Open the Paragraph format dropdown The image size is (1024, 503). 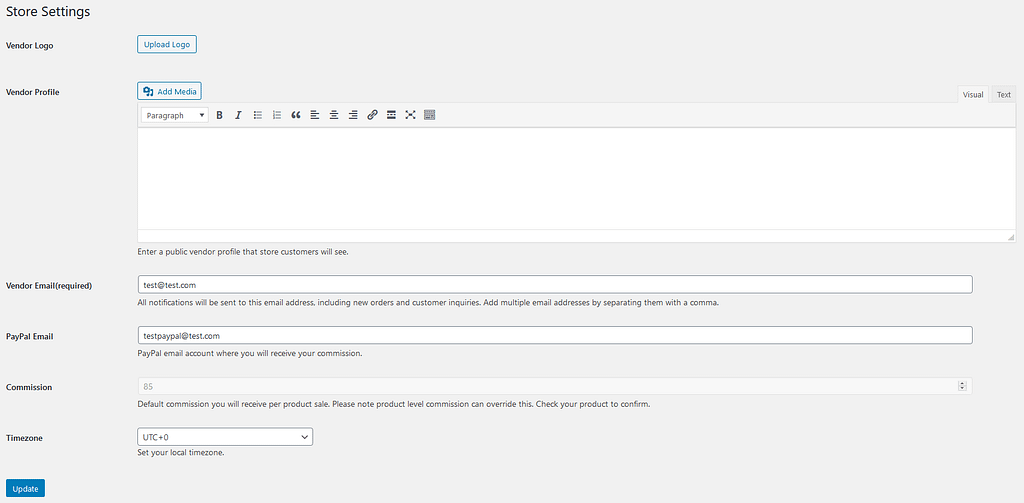click(175, 115)
